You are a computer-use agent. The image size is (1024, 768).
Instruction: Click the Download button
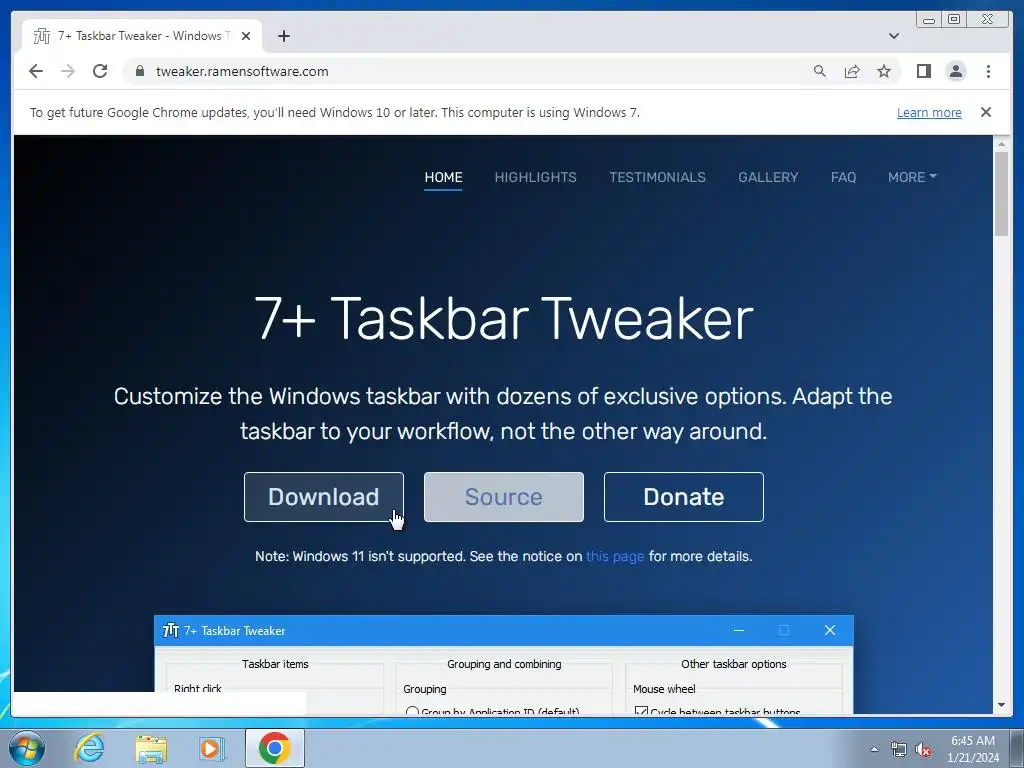click(324, 497)
